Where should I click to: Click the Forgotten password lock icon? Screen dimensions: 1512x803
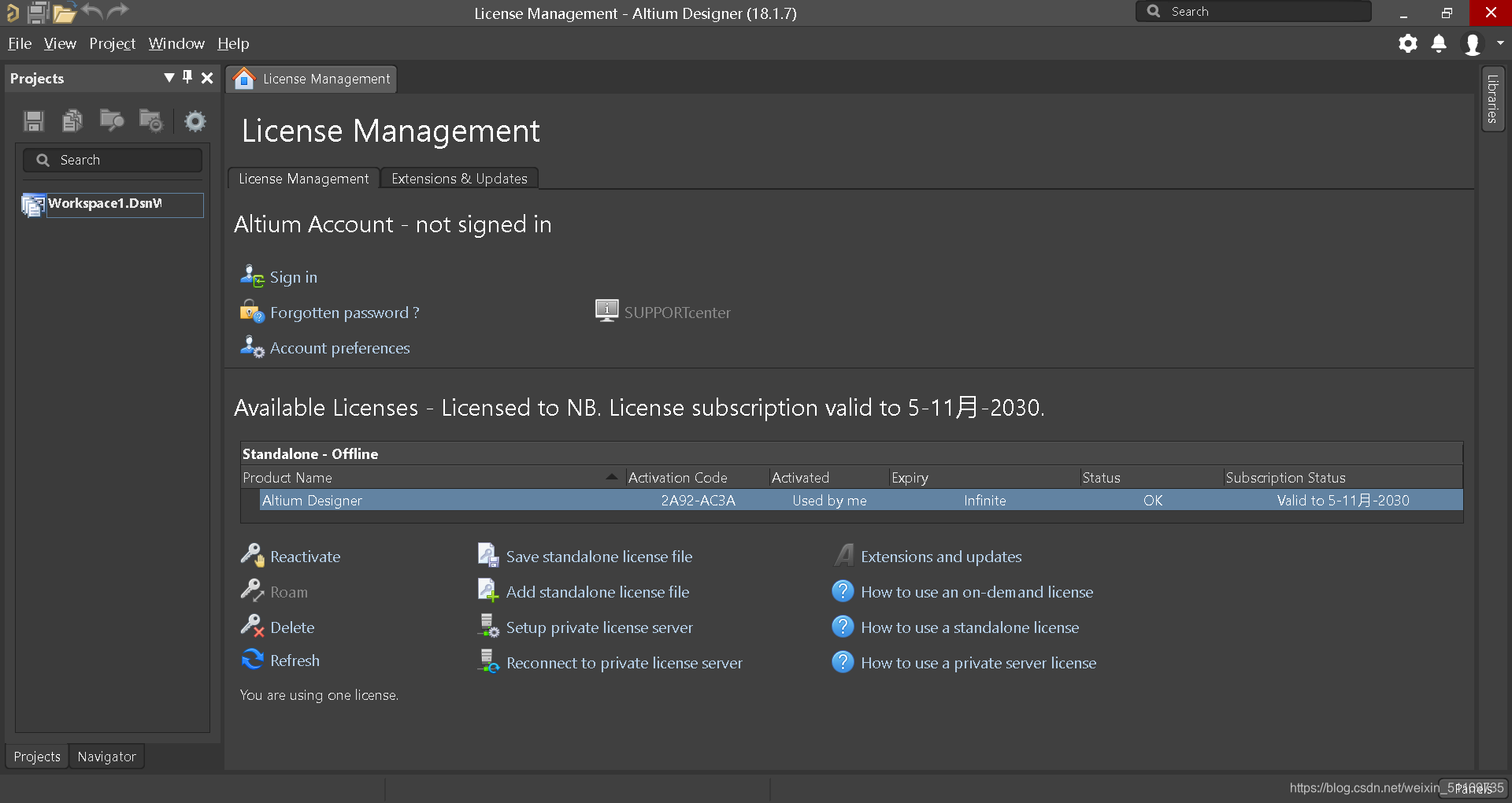click(252, 312)
